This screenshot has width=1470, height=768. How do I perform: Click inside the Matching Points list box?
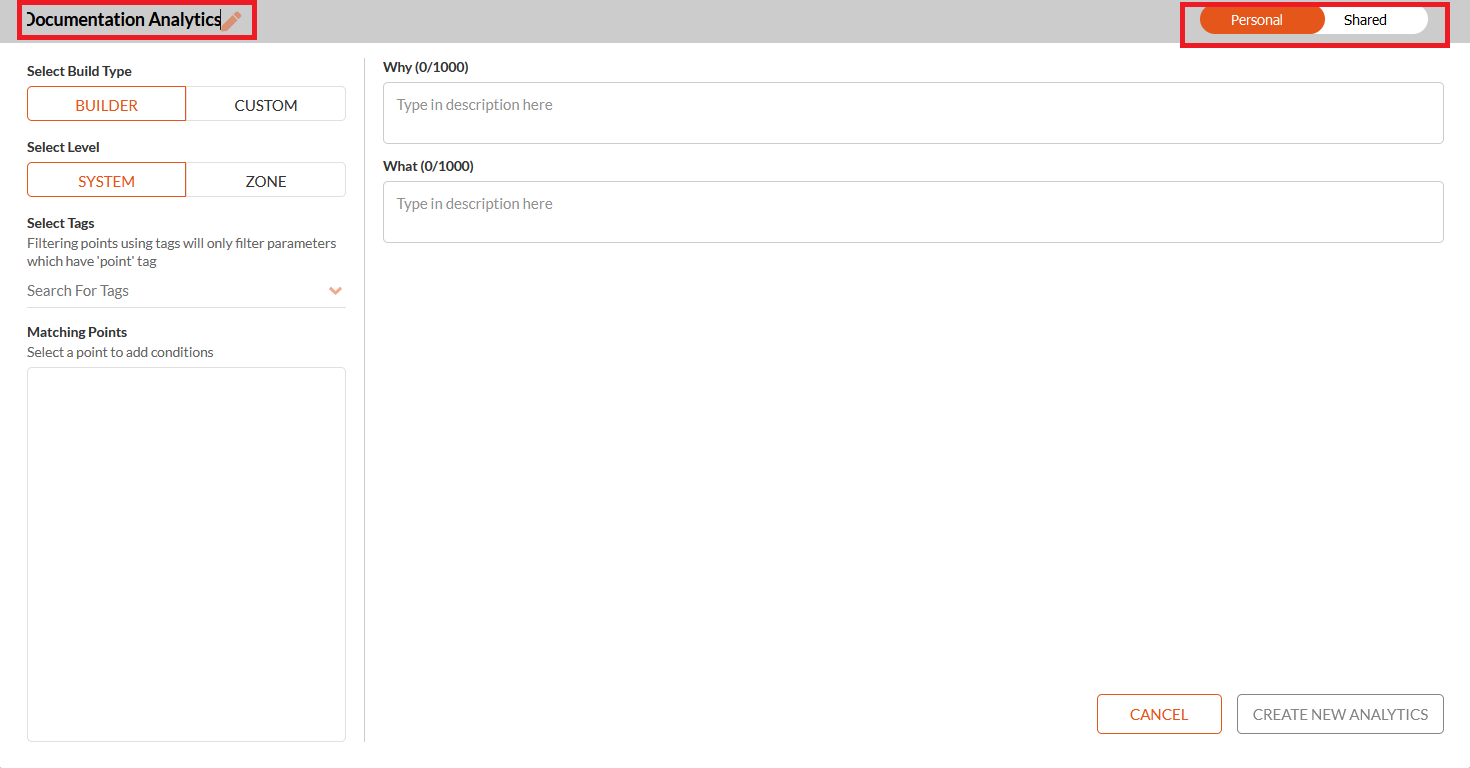tap(186, 554)
